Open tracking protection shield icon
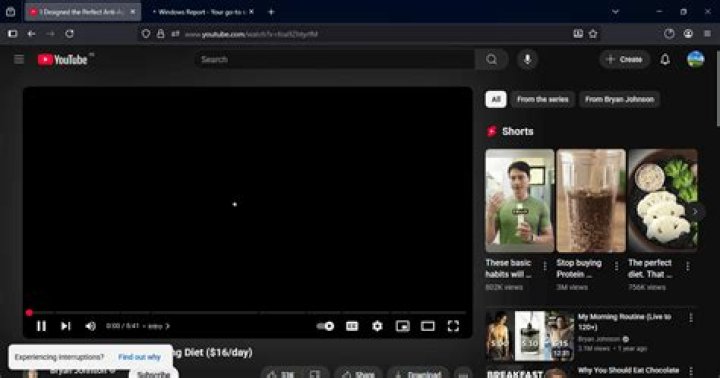This screenshot has height=378, width=720. pyautogui.click(x=146, y=34)
